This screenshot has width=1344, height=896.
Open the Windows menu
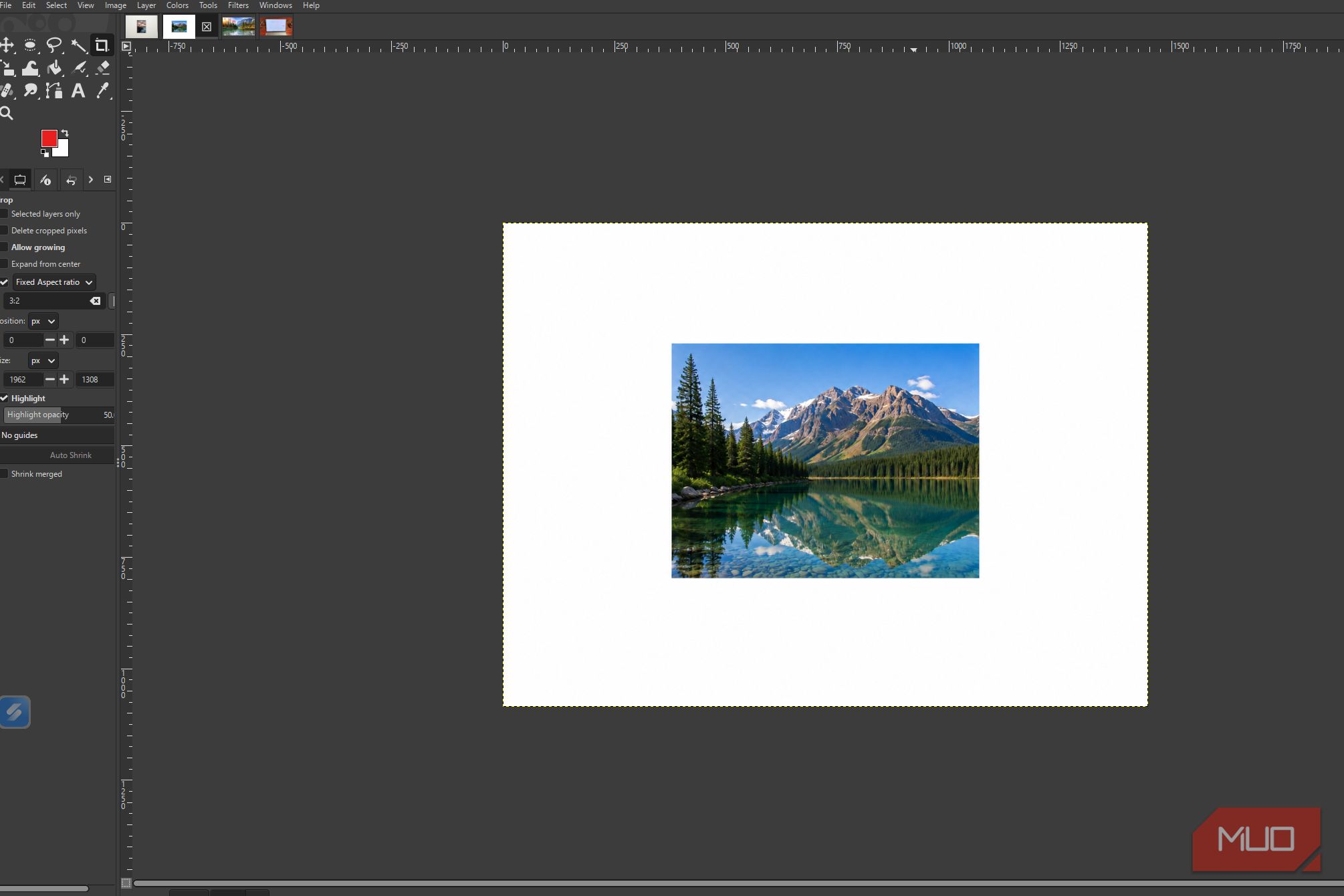coord(275,5)
